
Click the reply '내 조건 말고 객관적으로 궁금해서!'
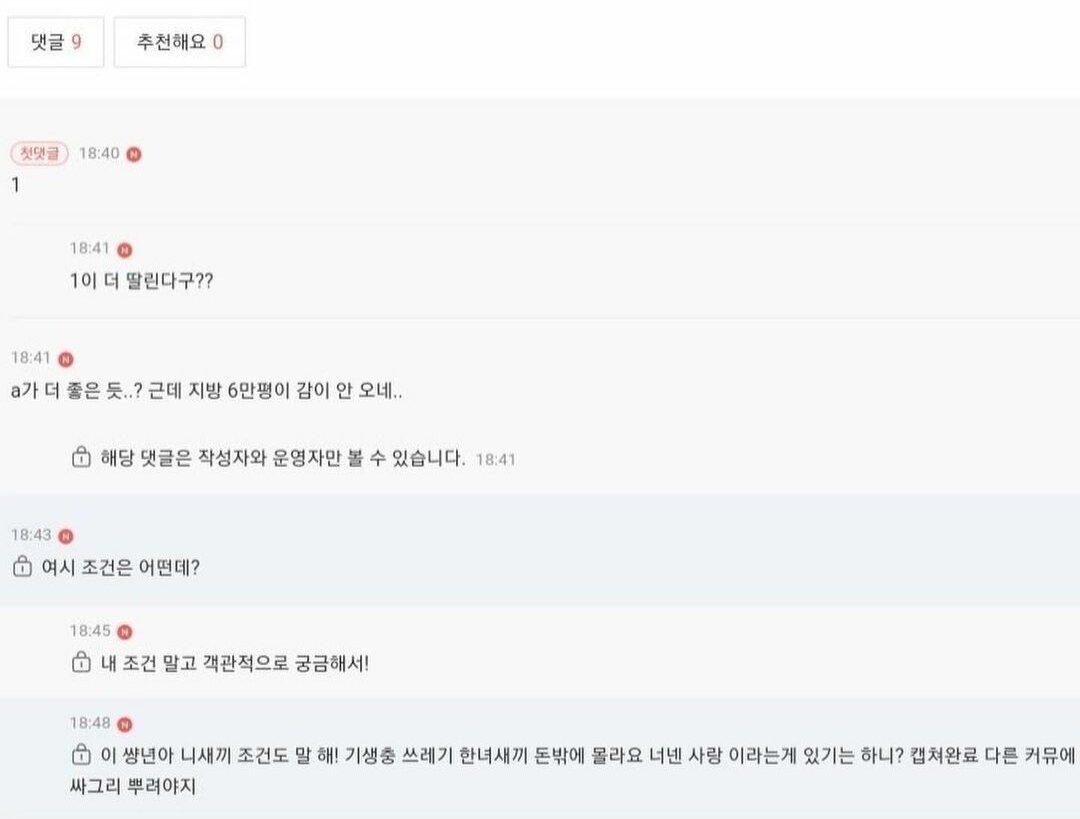[x=235, y=663]
